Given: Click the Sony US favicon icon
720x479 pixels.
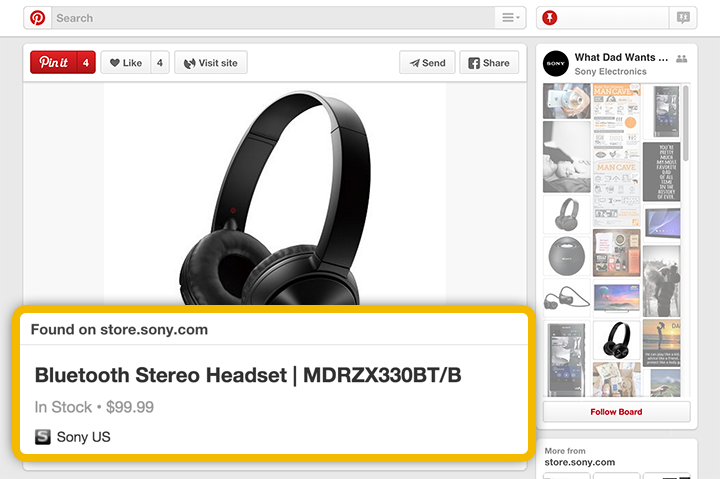Looking at the screenshot, I should (x=43, y=437).
